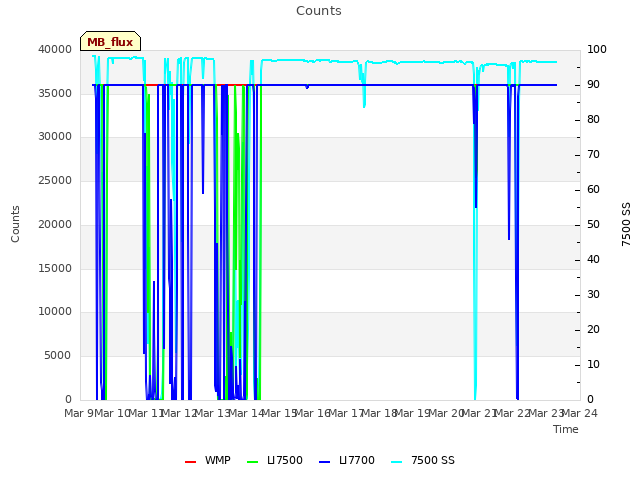Click the 'Mar 14' date tick label

pyautogui.click(x=247, y=413)
